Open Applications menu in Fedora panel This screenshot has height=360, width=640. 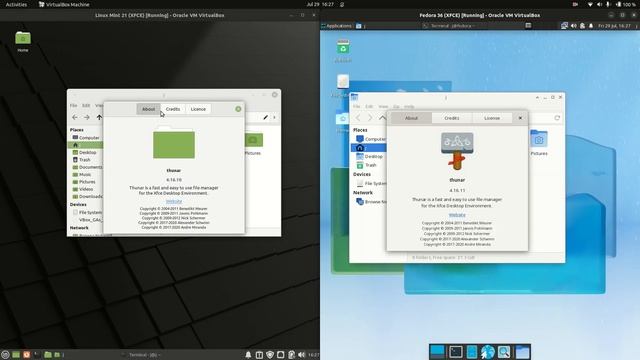pyautogui.click(x=337, y=26)
